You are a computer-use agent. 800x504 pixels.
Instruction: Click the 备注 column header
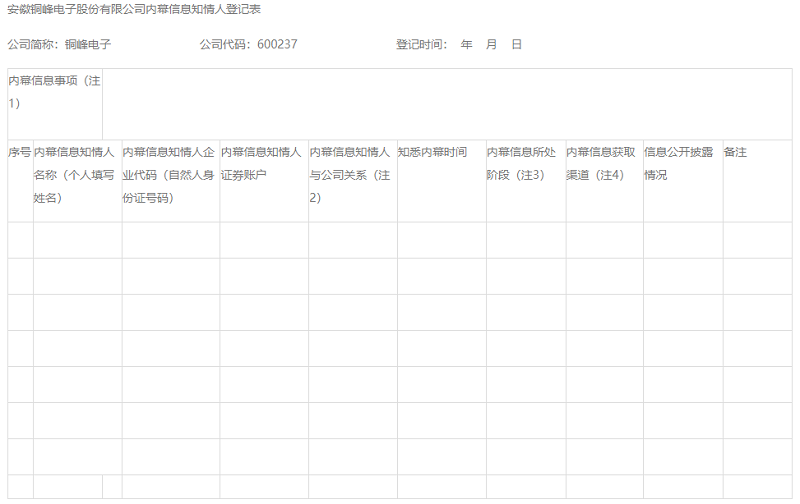pos(735,152)
